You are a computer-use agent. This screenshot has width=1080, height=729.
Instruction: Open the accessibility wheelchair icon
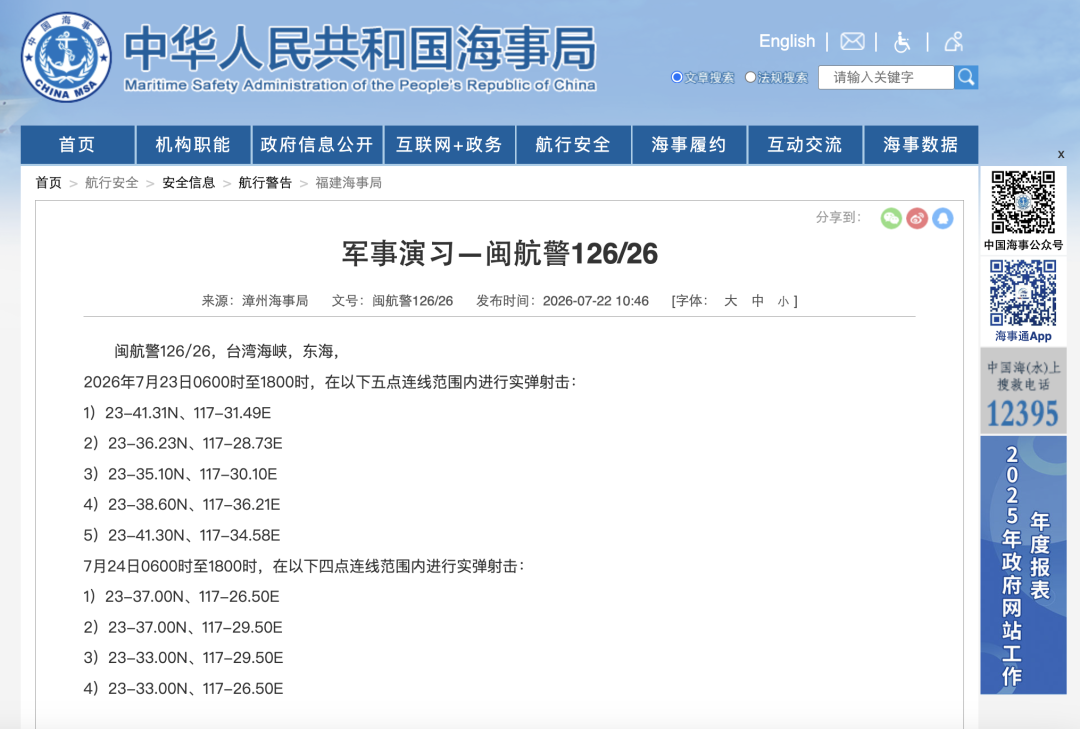click(902, 42)
